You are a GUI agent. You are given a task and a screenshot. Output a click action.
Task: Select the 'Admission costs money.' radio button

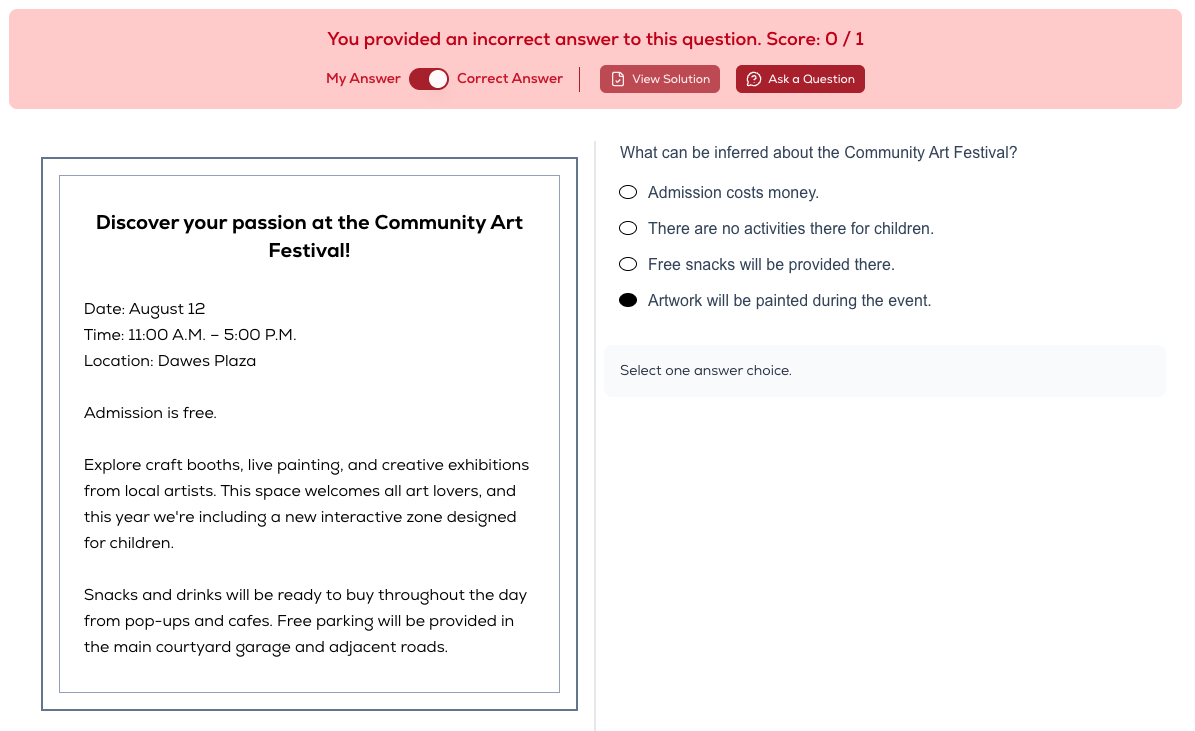628,192
